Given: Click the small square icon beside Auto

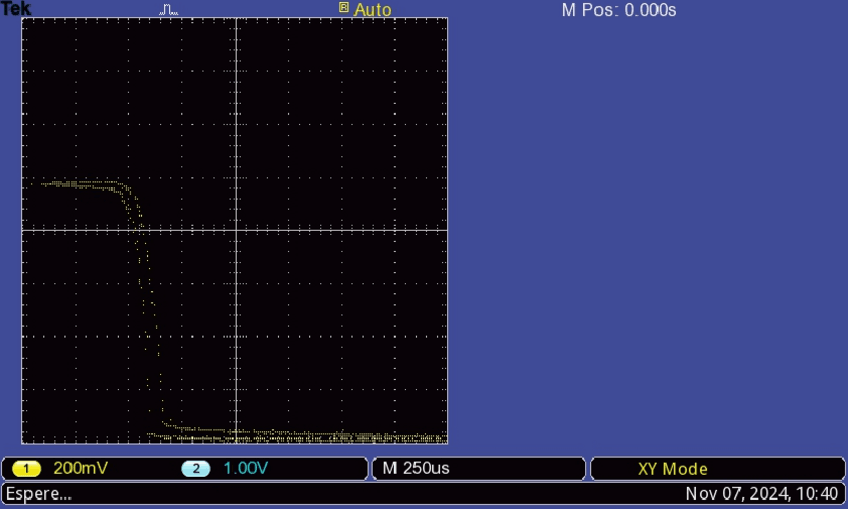Looking at the screenshot, I should coord(344,8).
